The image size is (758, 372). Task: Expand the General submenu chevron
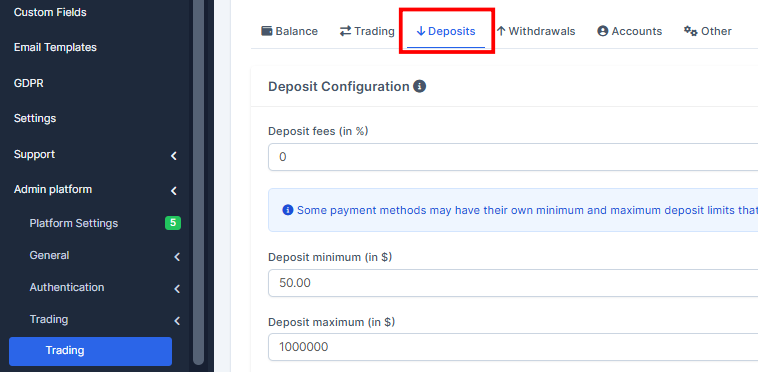(x=177, y=257)
